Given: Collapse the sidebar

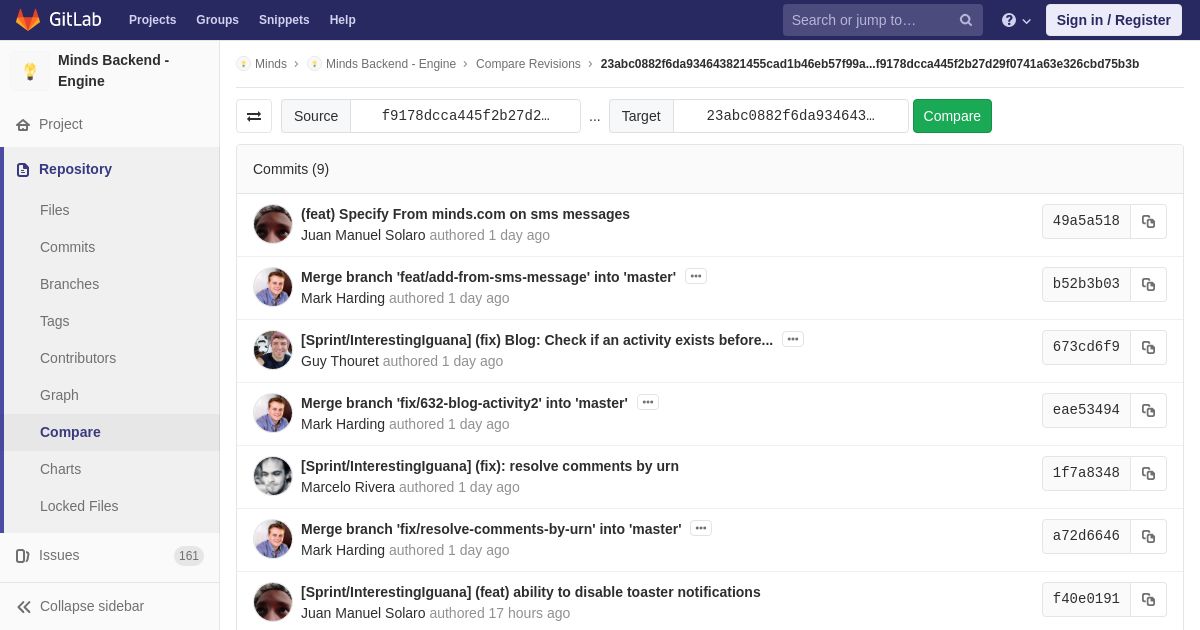Looking at the screenshot, I should 110,606.
